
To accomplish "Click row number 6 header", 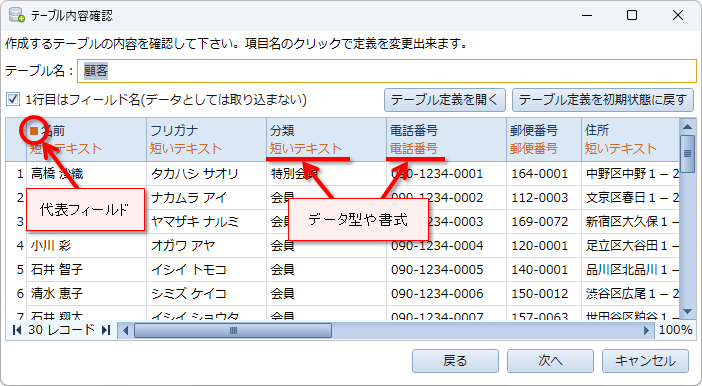I will click(16, 293).
